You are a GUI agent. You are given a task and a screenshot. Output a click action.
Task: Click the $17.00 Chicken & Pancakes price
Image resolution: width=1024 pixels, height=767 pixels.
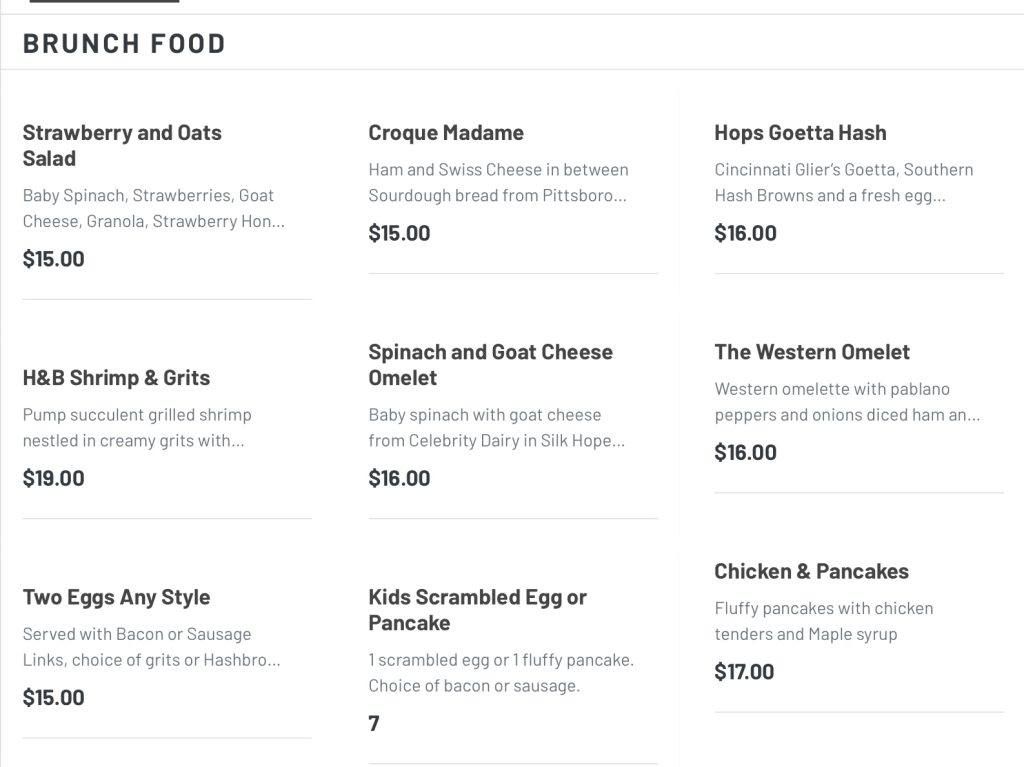(744, 672)
